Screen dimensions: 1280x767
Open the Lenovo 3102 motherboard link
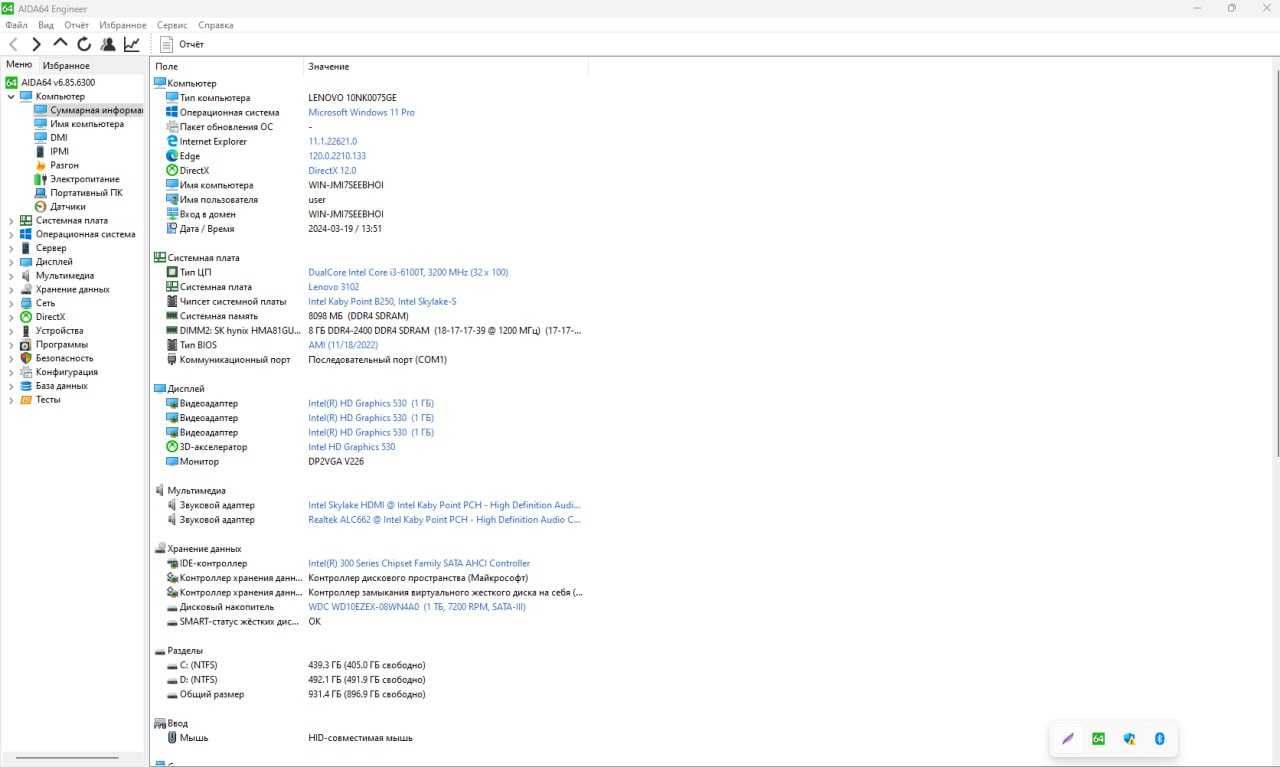click(333, 287)
